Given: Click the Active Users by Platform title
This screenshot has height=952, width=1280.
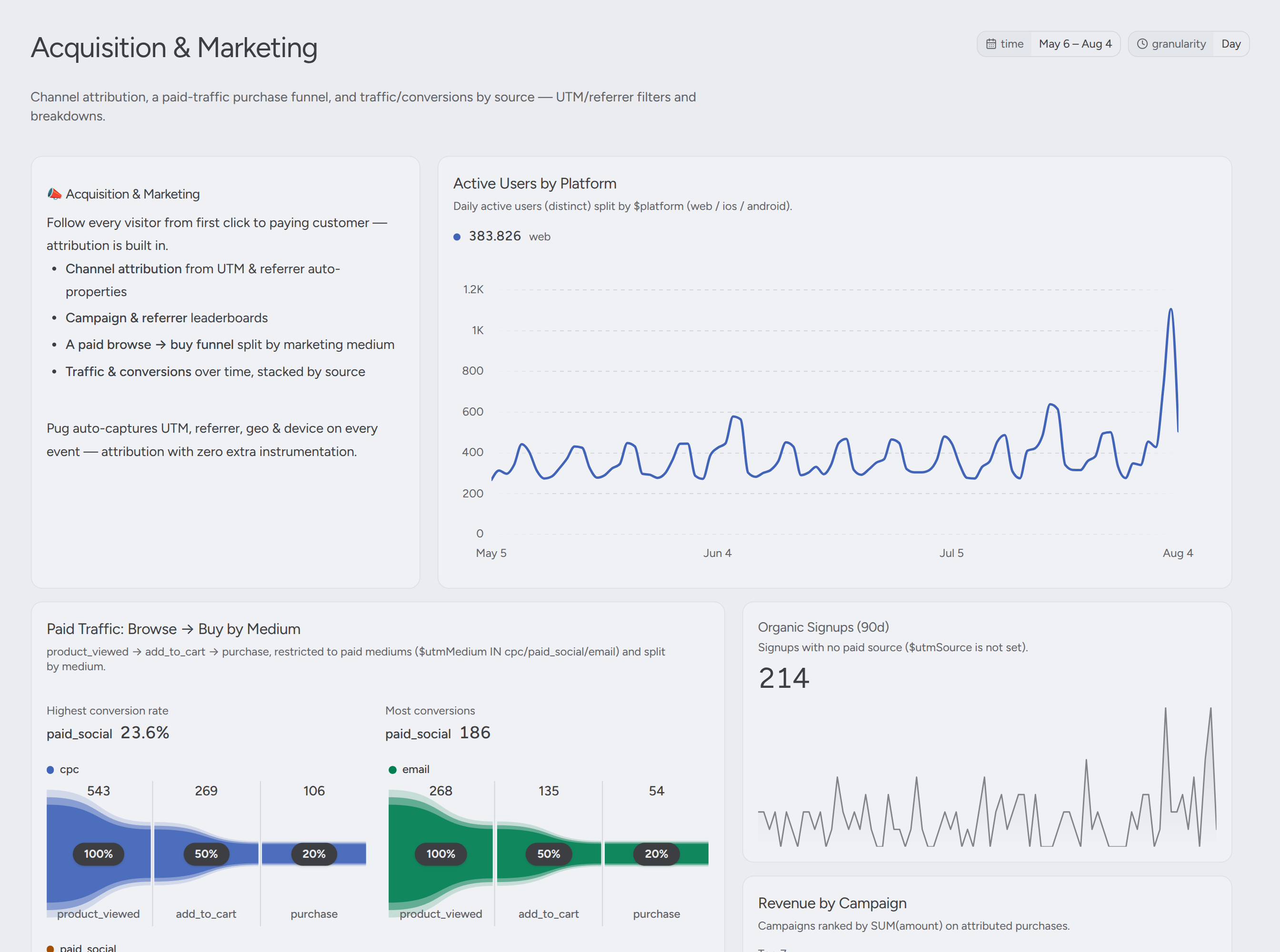Looking at the screenshot, I should 534,183.
